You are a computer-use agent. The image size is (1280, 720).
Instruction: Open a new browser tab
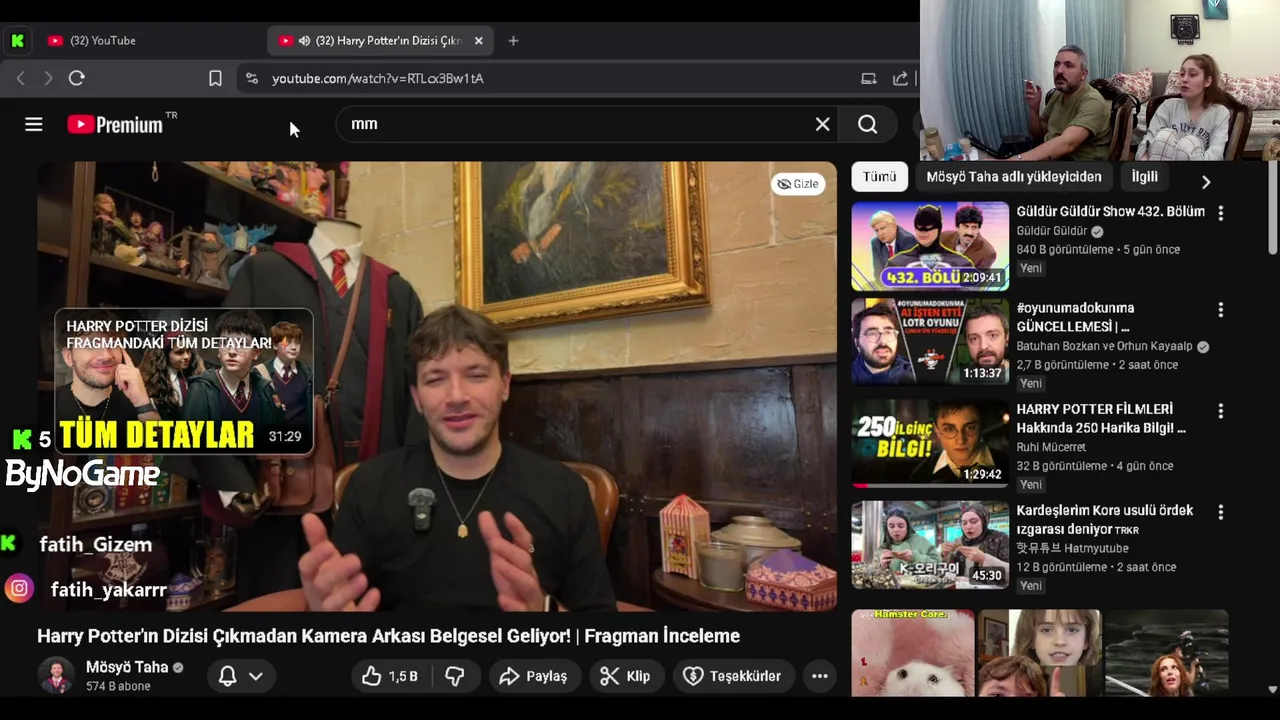coord(513,41)
